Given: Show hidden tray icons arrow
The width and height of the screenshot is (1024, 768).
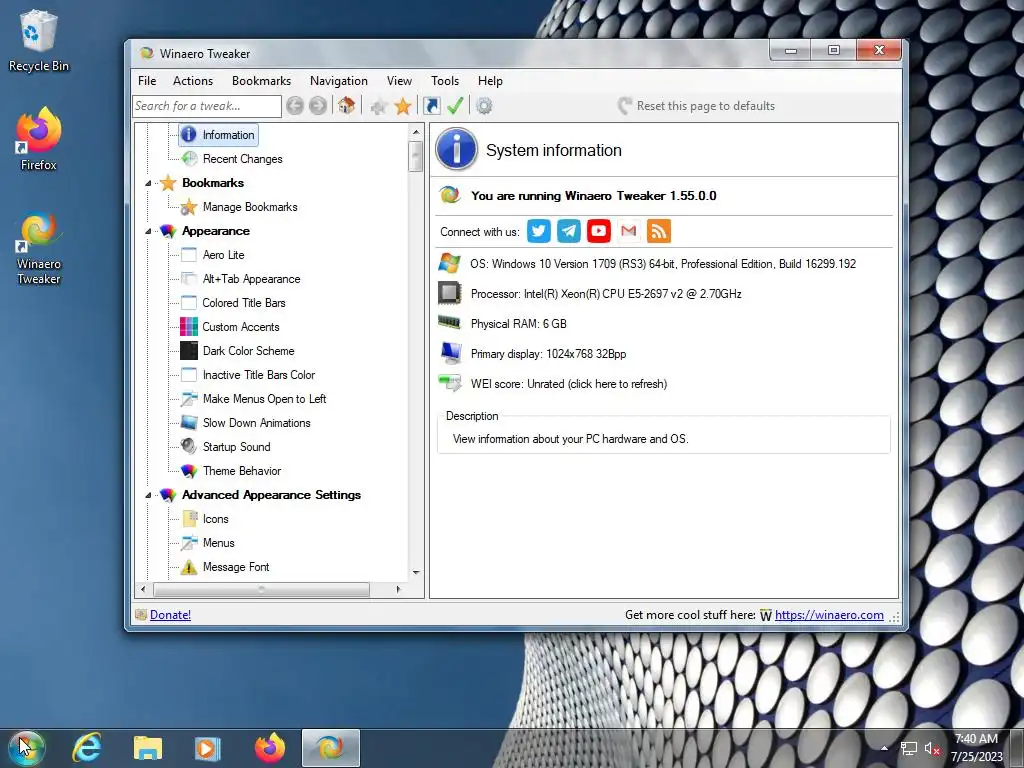Looking at the screenshot, I should pos(884,748).
